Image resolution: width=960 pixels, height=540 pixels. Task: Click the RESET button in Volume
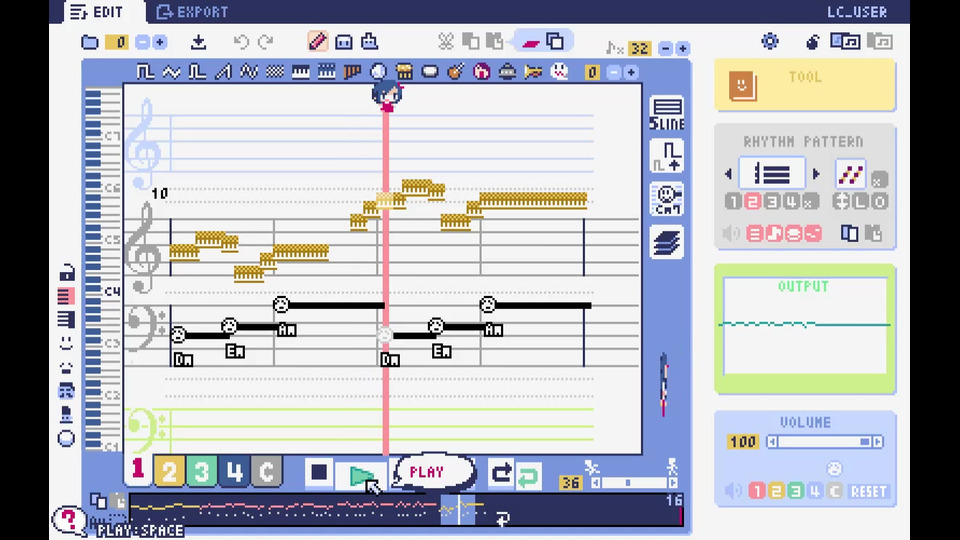coord(868,492)
